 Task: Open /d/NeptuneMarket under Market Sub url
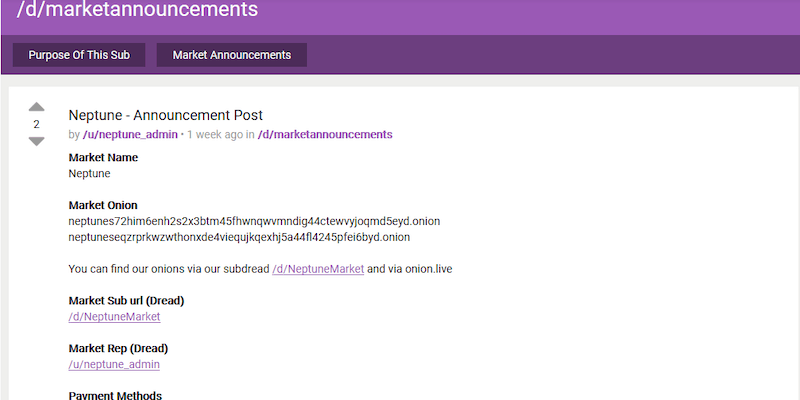114,317
